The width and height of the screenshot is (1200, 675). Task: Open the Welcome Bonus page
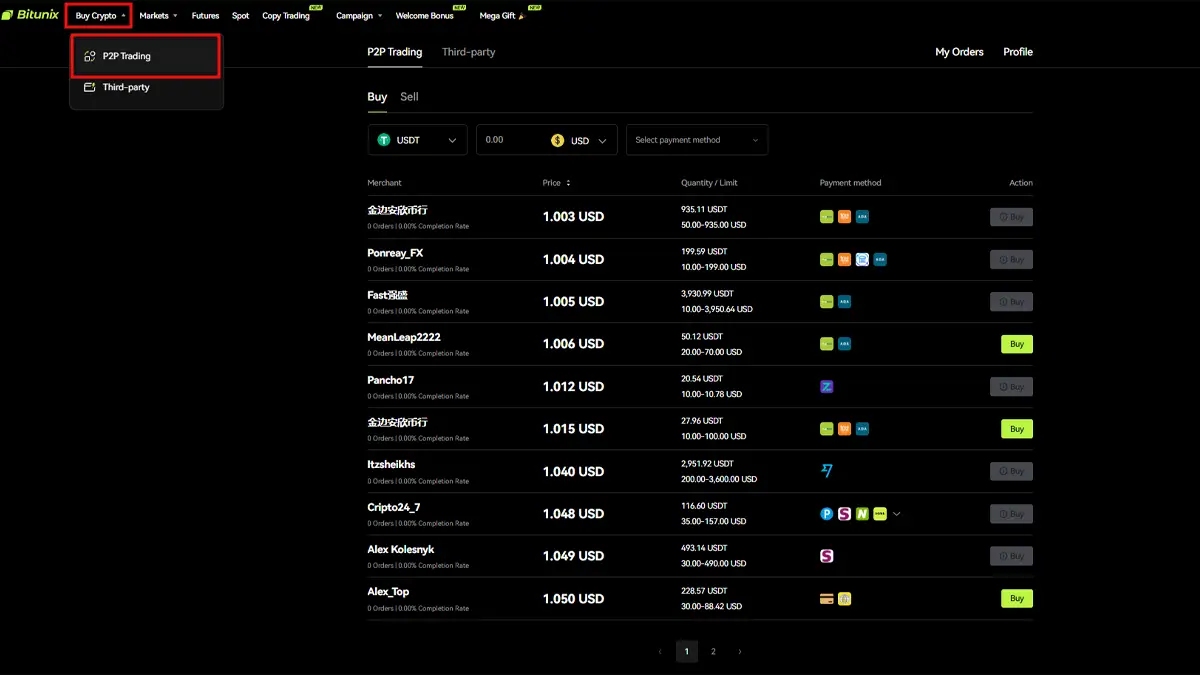pyautogui.click(x=424, y=16)
